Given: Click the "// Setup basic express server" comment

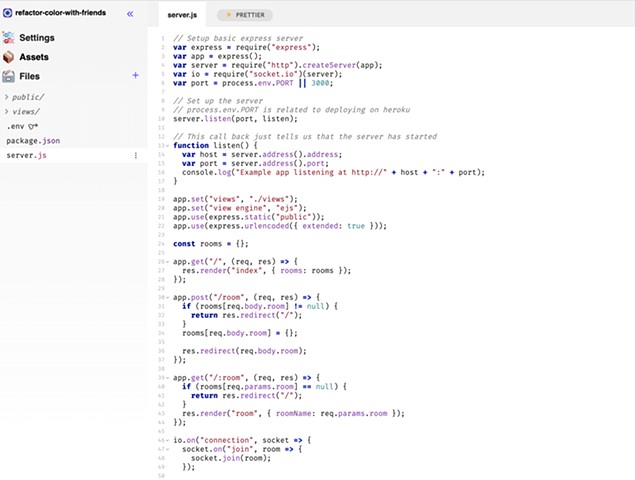Looking at the screenshot, I should tap(238, 38).
